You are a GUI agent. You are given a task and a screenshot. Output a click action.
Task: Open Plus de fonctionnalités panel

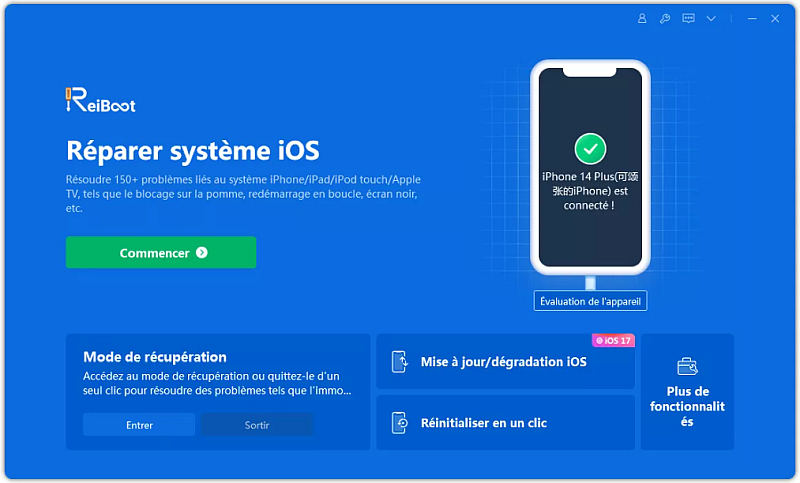pyautogui.click(x=687, y=406)
